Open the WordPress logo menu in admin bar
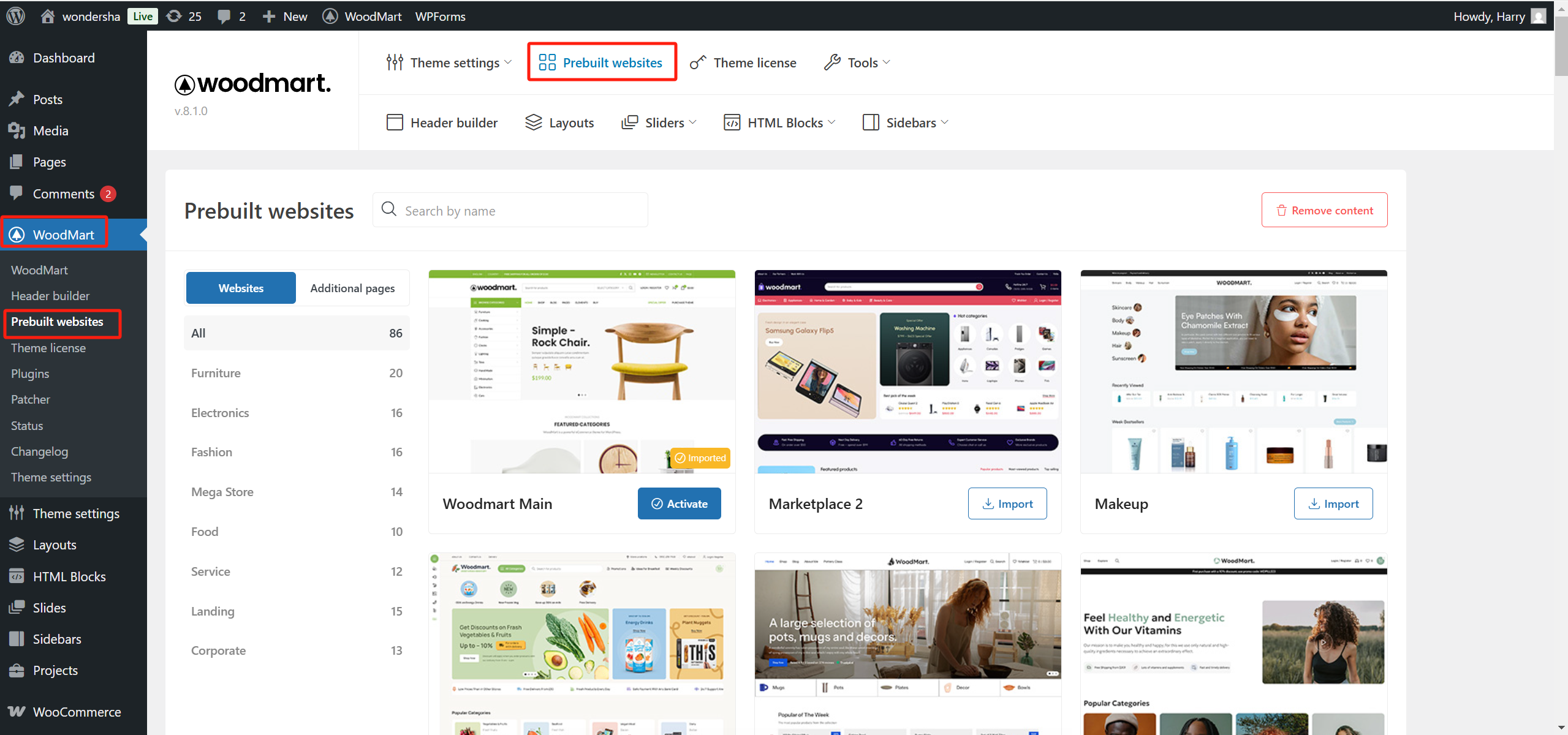This screenshot has width=1568, height=735. click(x=15, y=15)
